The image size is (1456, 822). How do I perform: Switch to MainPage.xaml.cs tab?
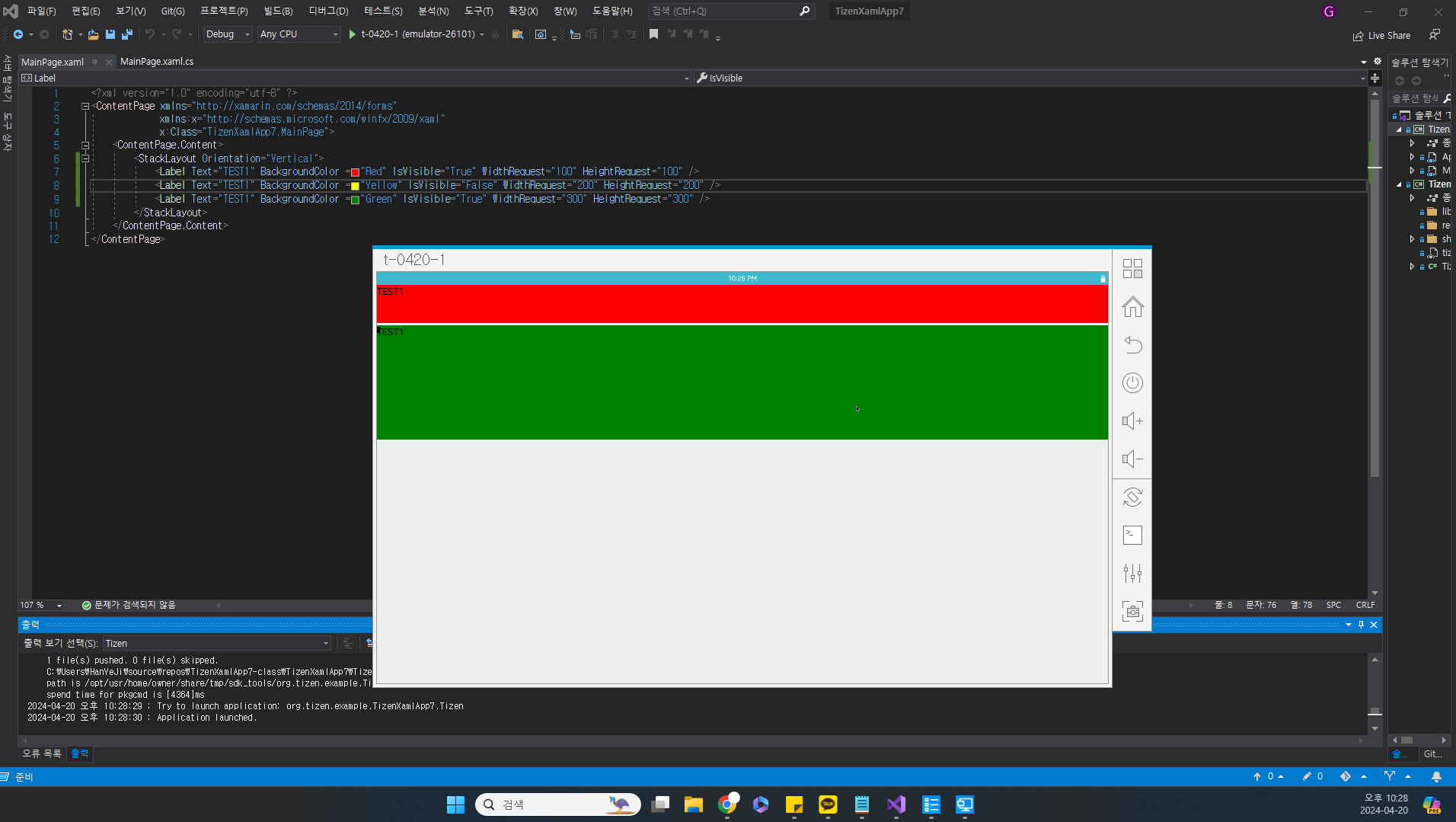pos(157,62)
